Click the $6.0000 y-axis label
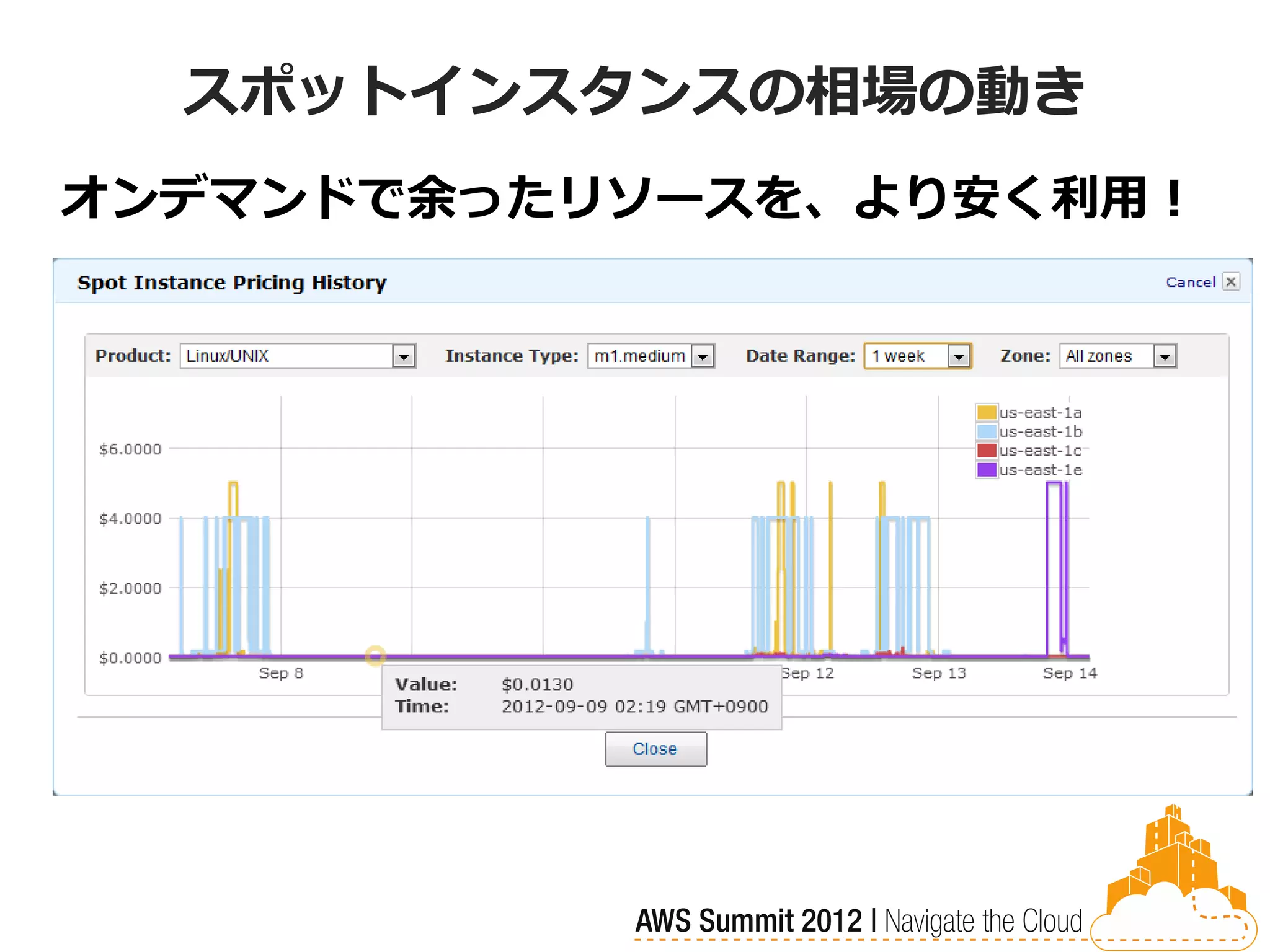 pyautogui.click(x=130, y=449)
